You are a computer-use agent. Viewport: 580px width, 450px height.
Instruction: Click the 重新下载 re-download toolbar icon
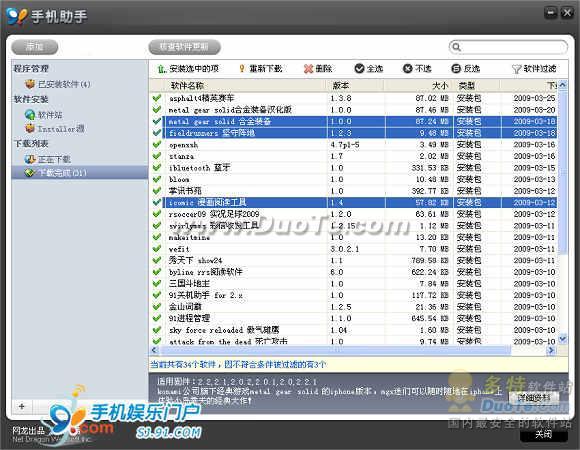242,69
